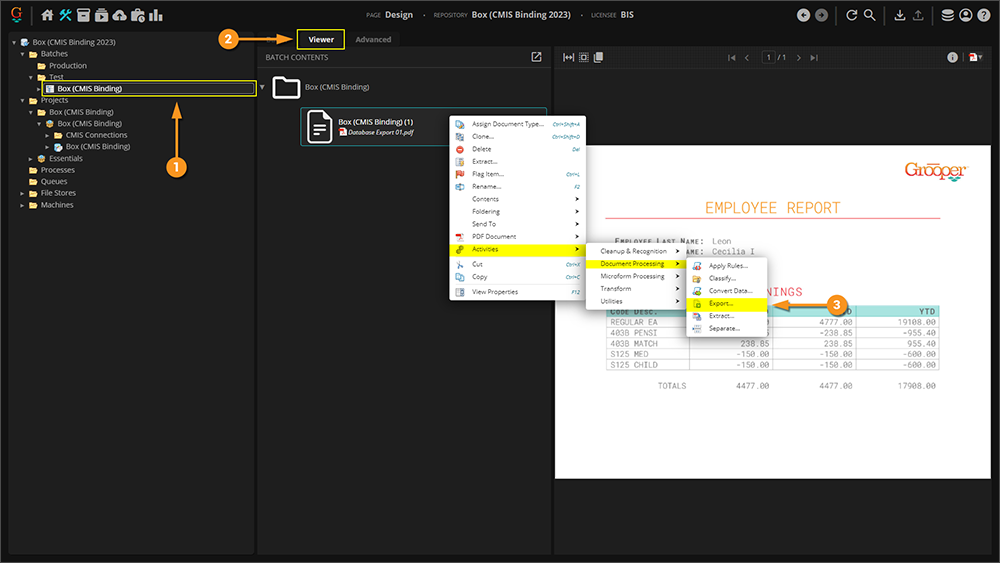The image size is (1000, 563).
Task: Click the fit-to-width icon in viewer
Action: pyautogui.click(x=569, y=58)
